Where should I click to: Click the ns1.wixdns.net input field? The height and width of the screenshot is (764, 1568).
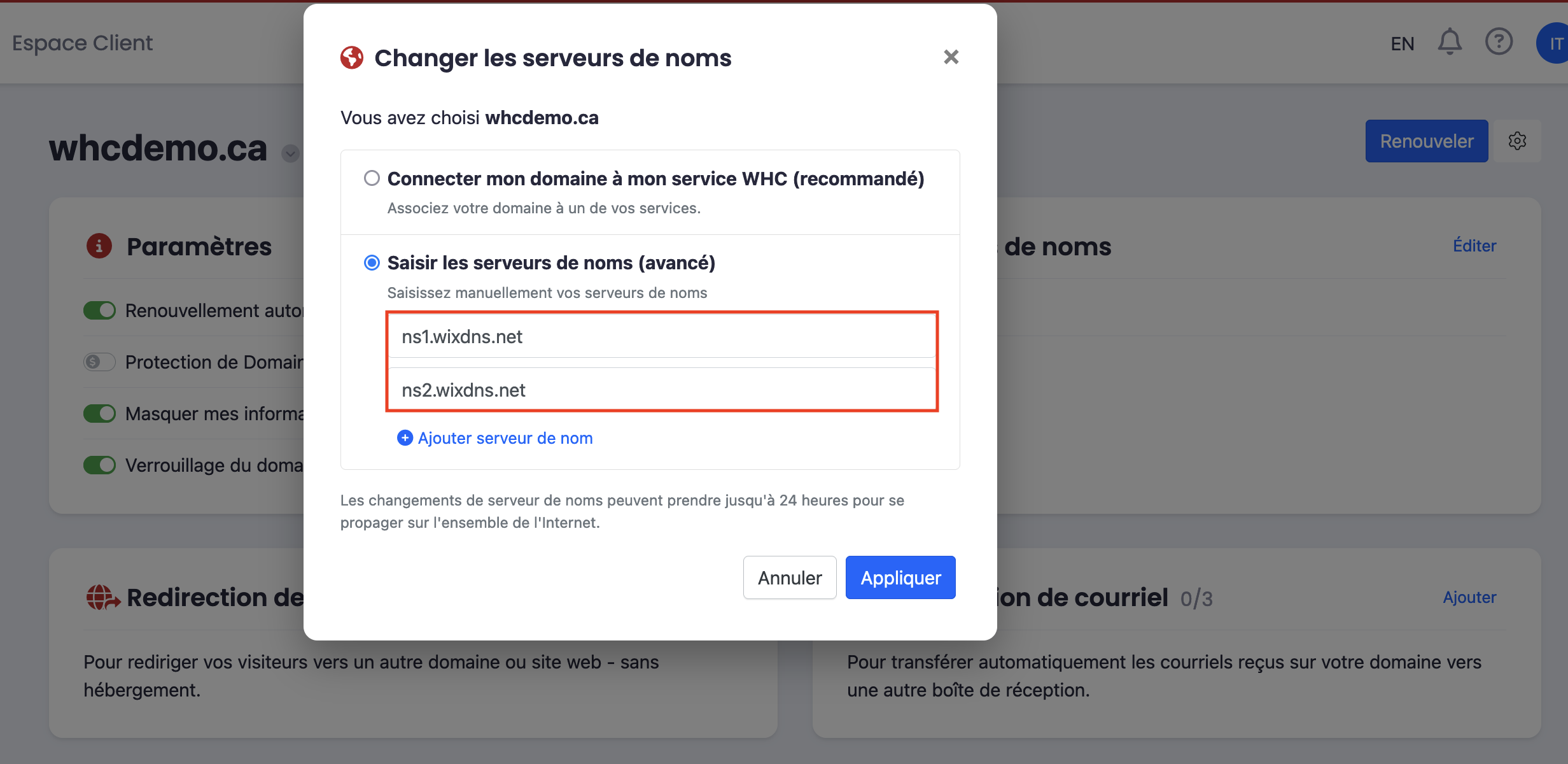(662, 337)
